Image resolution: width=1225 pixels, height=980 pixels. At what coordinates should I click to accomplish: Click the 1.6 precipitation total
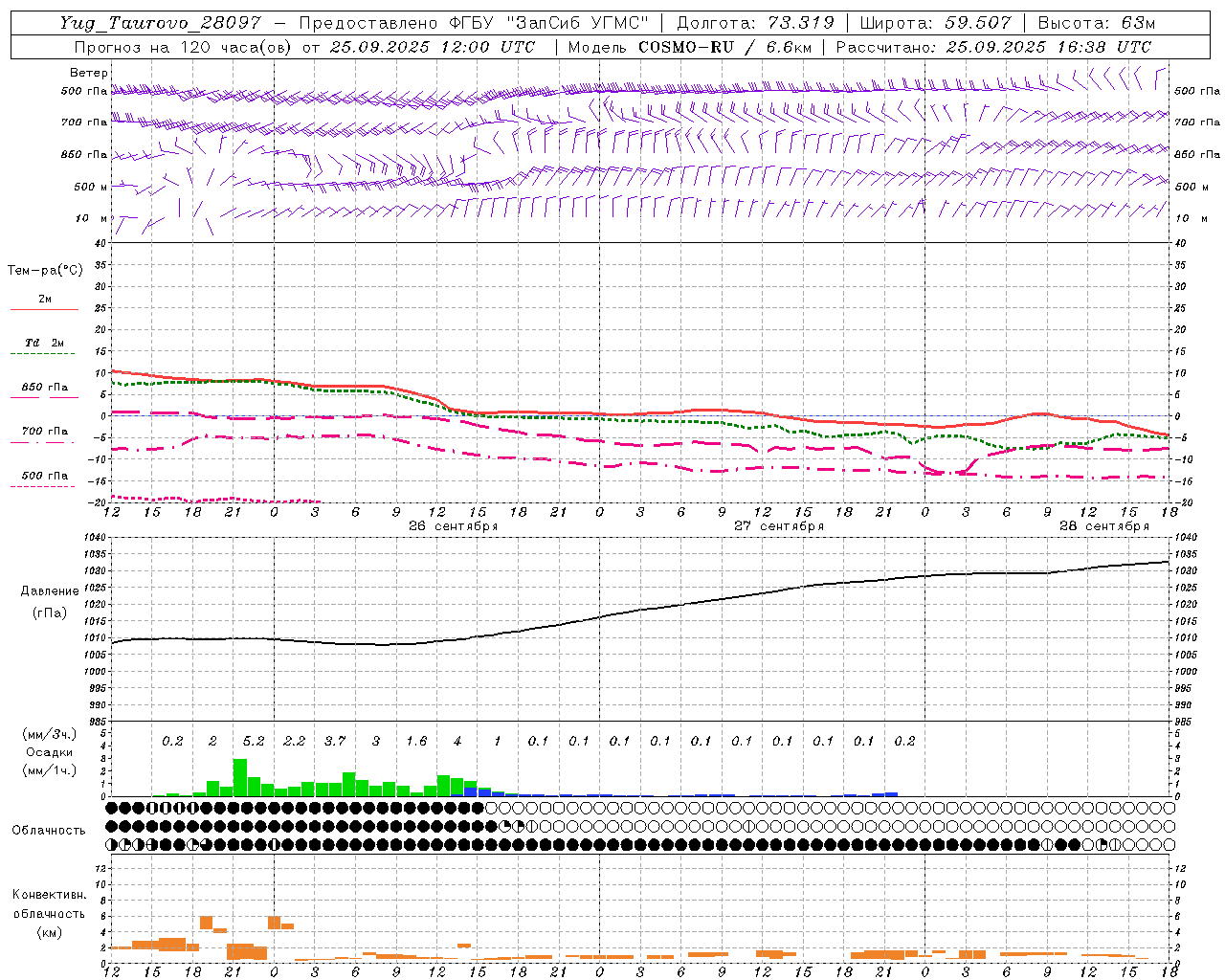click(416, 742)
